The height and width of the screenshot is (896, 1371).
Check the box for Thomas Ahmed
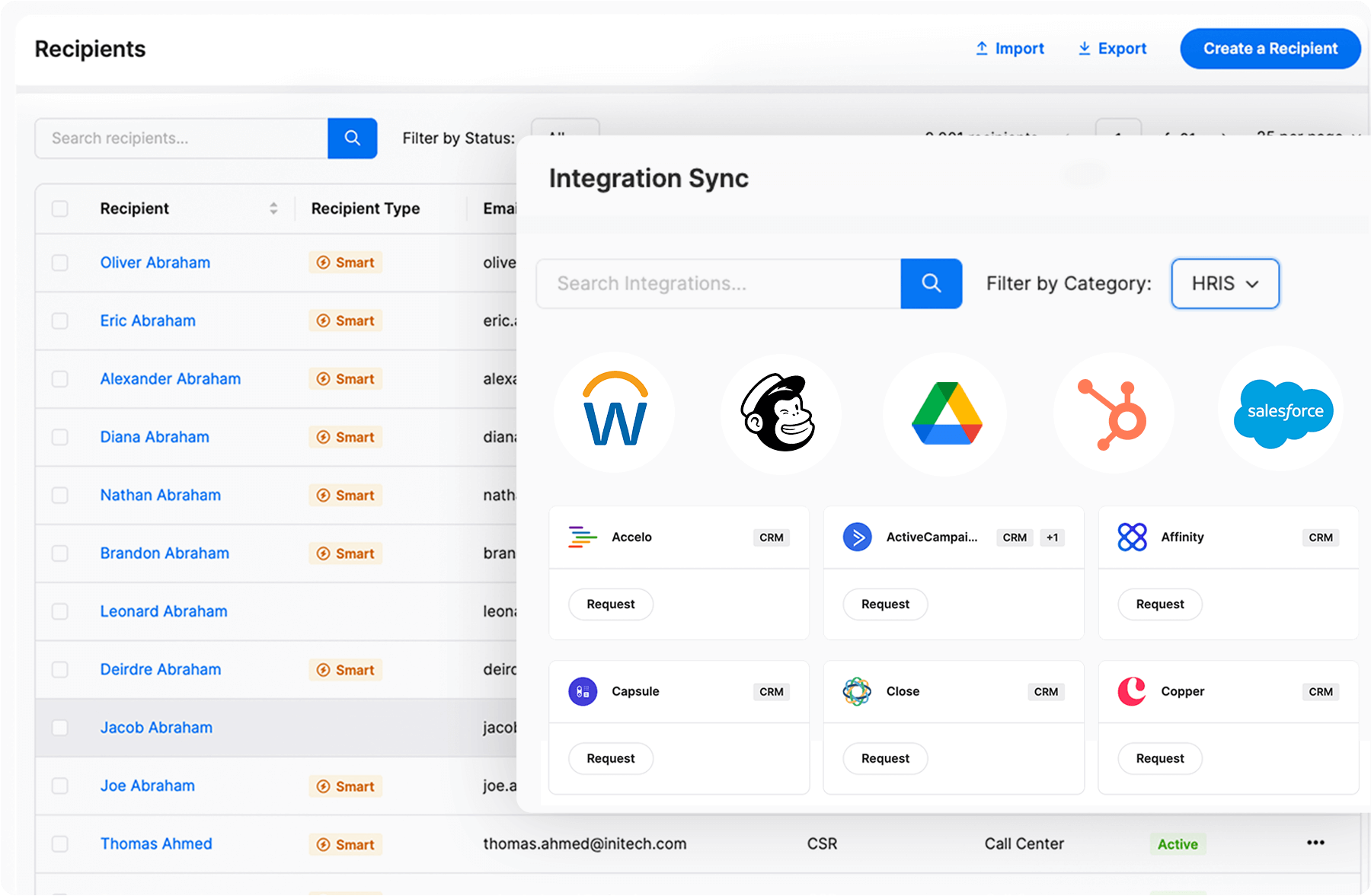point(60,844)
